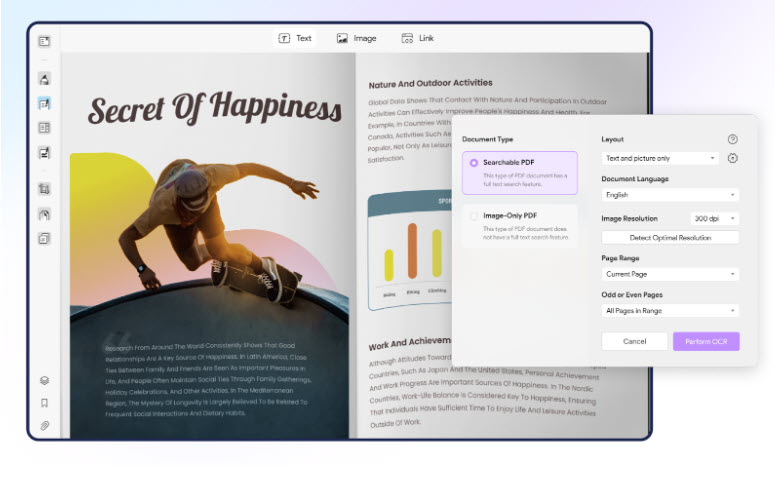The image size is (775, 480).
Task: Expand the Page Range dropdown
Action: pyautogui.click(x=670, y=274)
